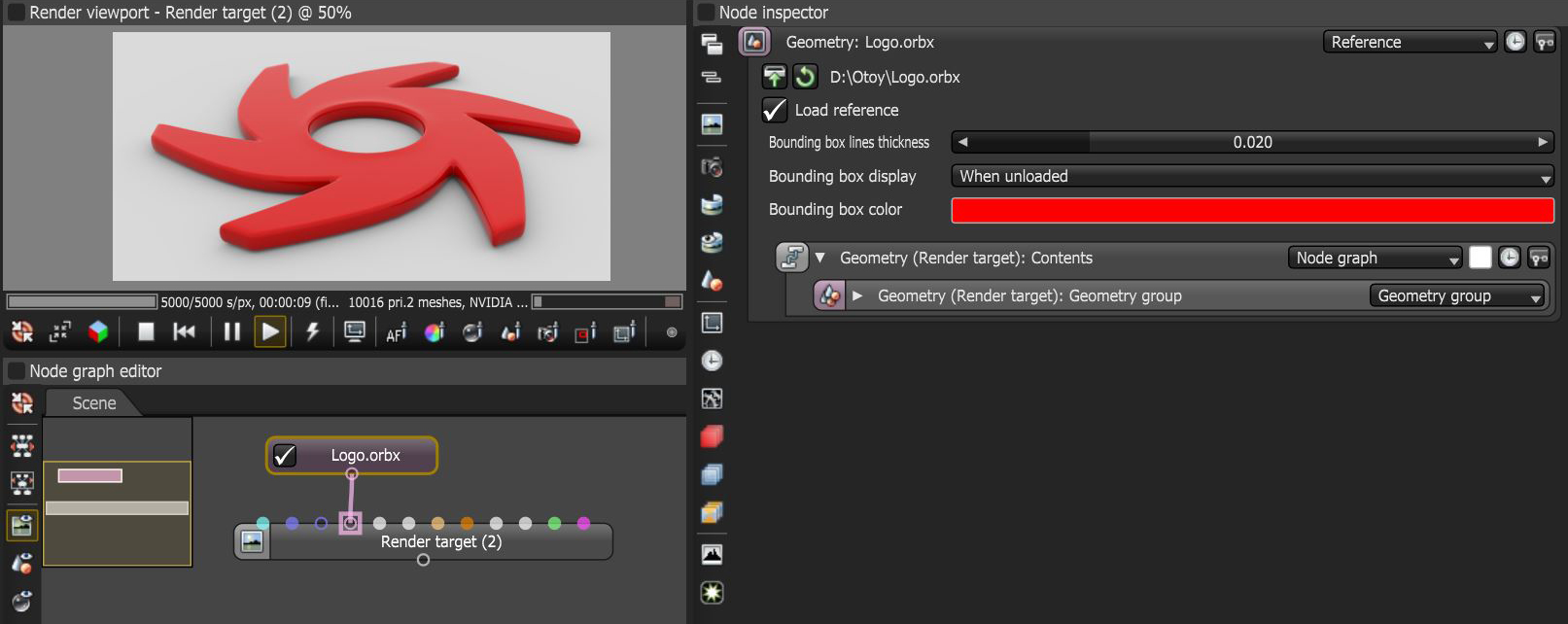Image resolution: width=1568 pixels, height=624 pixels.
Task: Click the green input pin on Render target
Action: [x=554, y=523]
